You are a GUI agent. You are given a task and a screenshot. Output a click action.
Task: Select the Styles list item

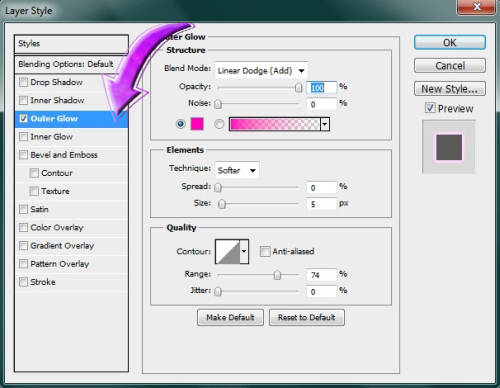pos(71,44)
